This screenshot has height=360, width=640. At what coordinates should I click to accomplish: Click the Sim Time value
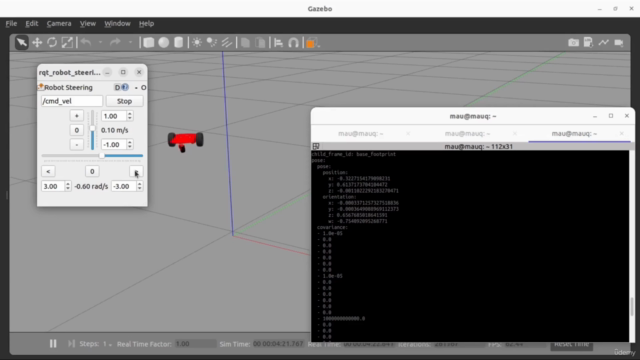click(278, 344)
